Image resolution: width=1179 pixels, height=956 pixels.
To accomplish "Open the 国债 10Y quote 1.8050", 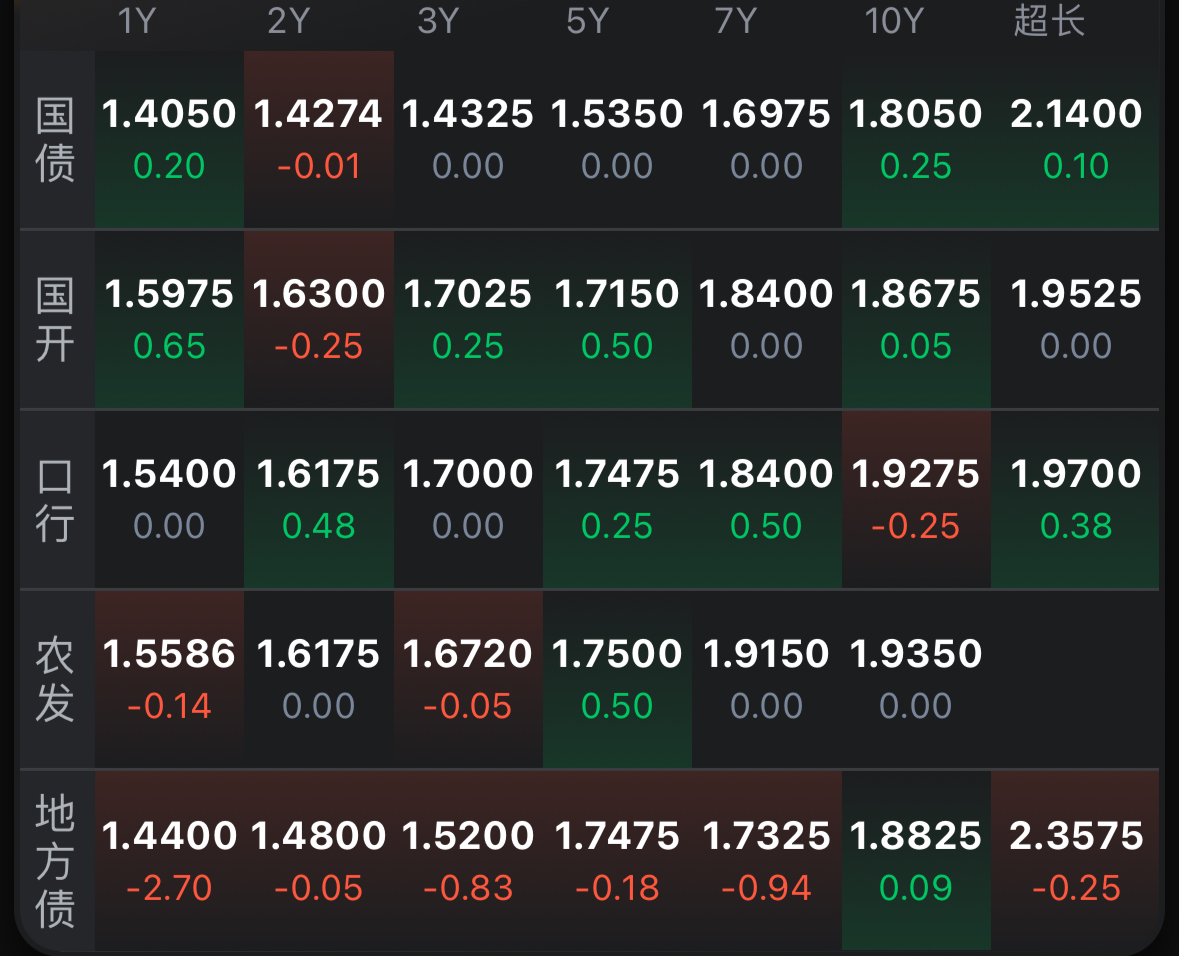I will click(x=916, y=139).
